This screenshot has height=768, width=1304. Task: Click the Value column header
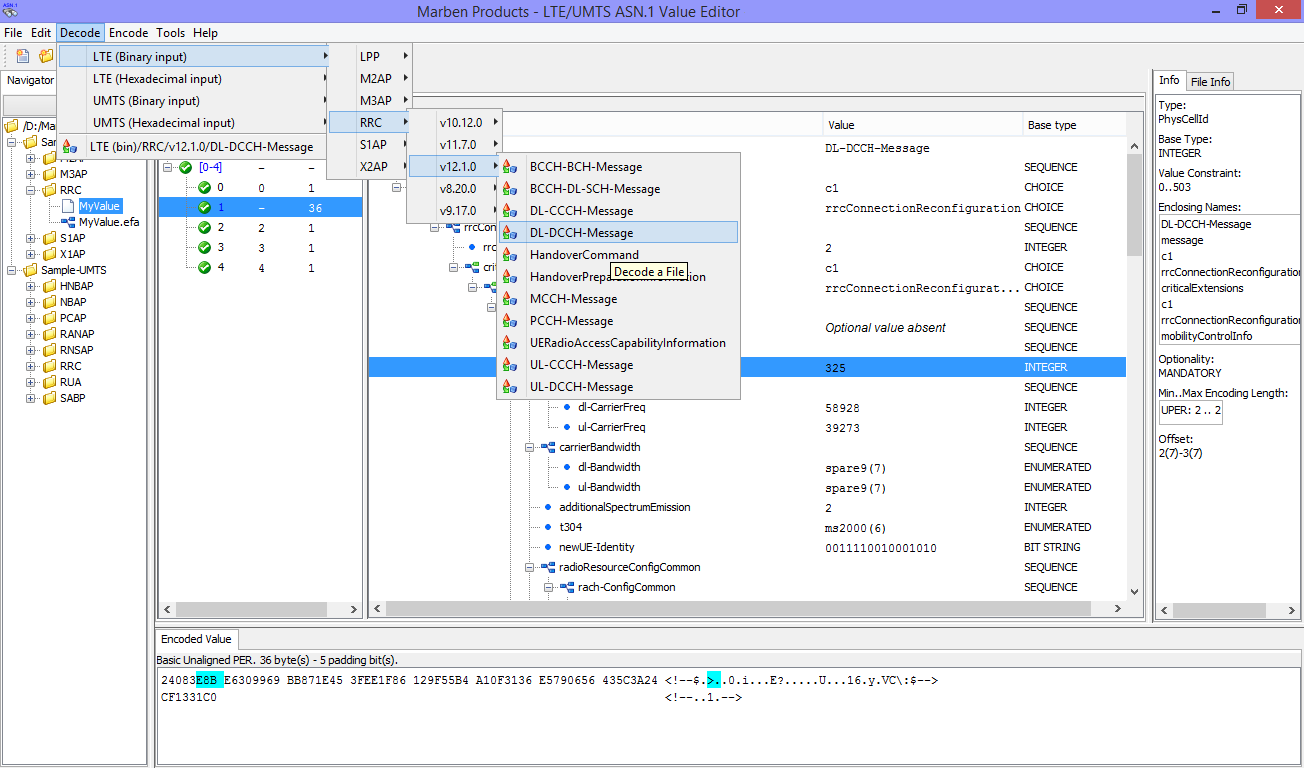click(923, 125)
